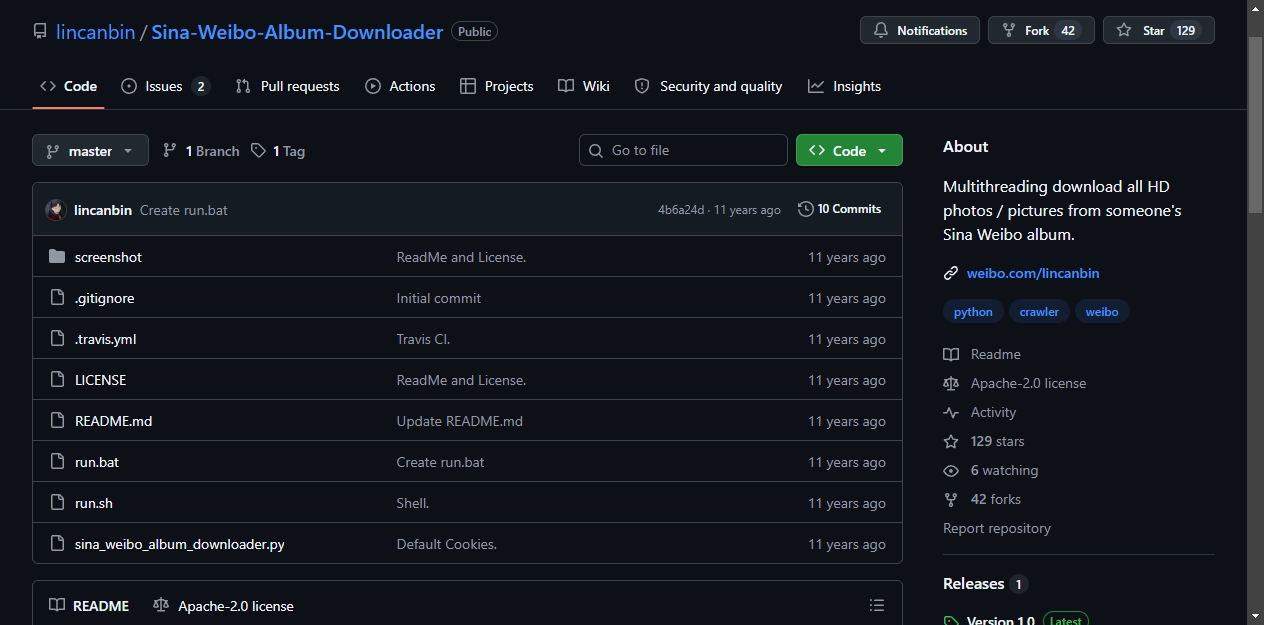Switch to the Code tab
Image resolution: width=1264 pixels, height=625 pixels.
pyautogui.click(x=68, y=86)
